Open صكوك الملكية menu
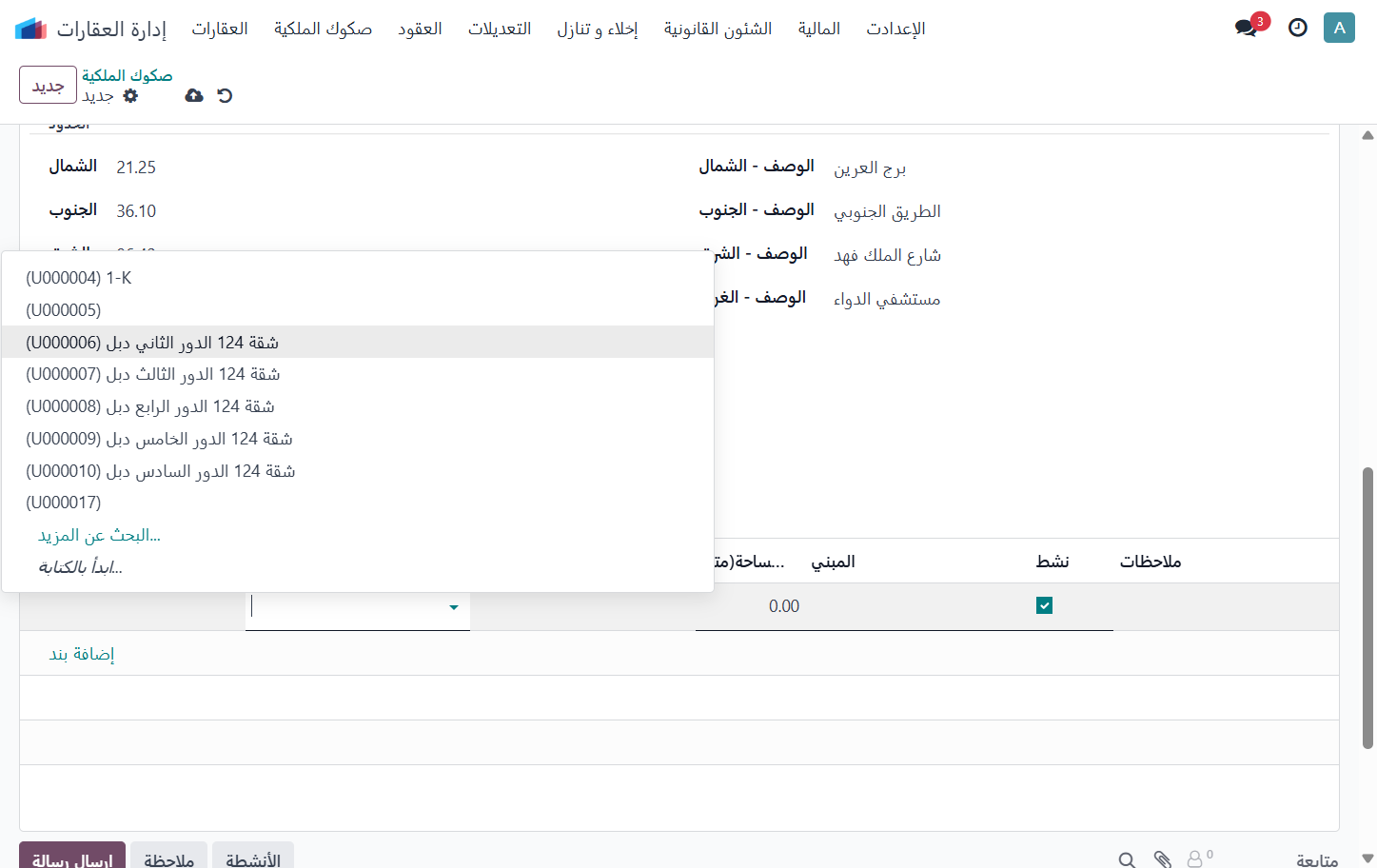This screenshot has width=1377, height=868. tap(323, 29)
